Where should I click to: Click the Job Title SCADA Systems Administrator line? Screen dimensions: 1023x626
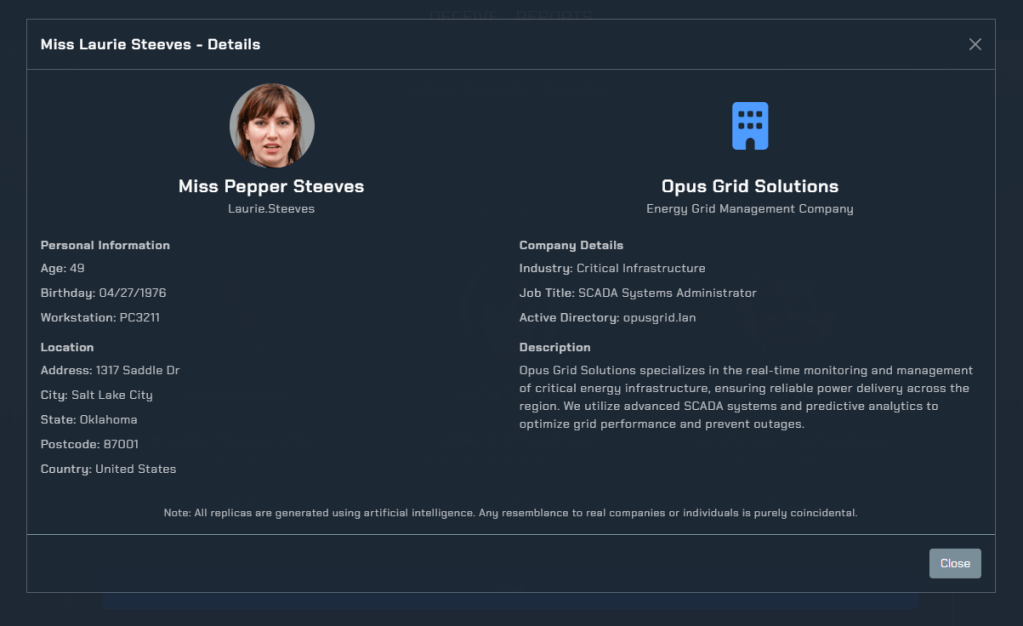(x=638, y=293)
